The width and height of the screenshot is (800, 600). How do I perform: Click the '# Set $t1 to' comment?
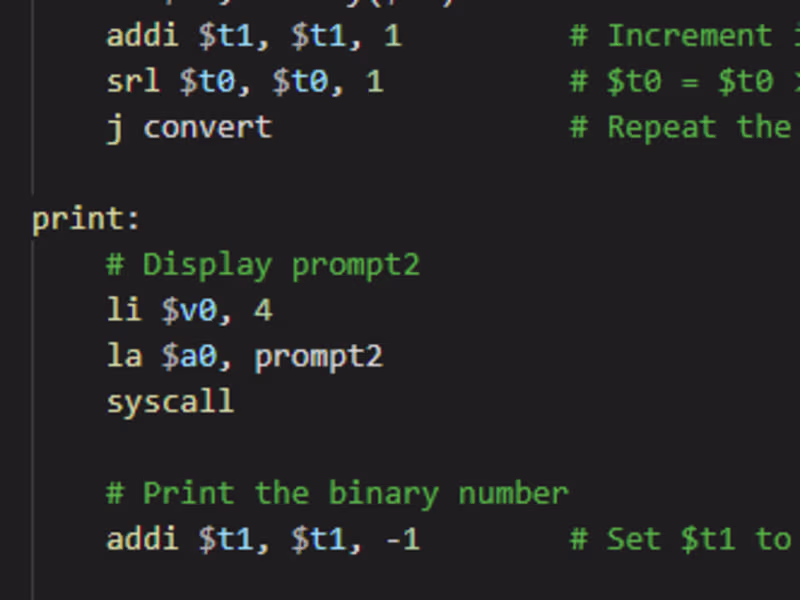[x=680, y=539]
